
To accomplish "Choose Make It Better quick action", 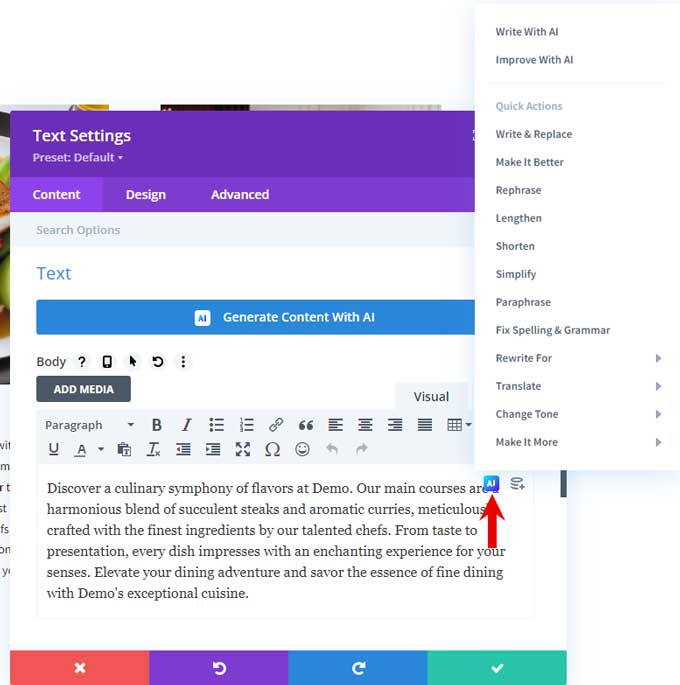I will coord(529,162).
